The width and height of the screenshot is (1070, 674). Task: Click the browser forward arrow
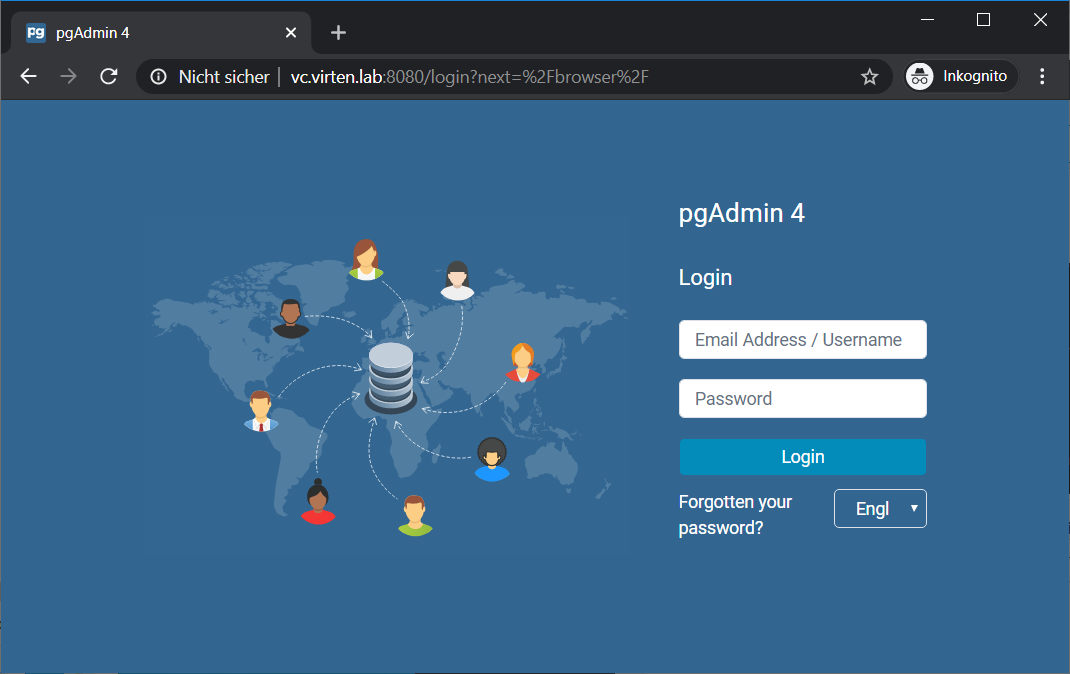(68, 76)
